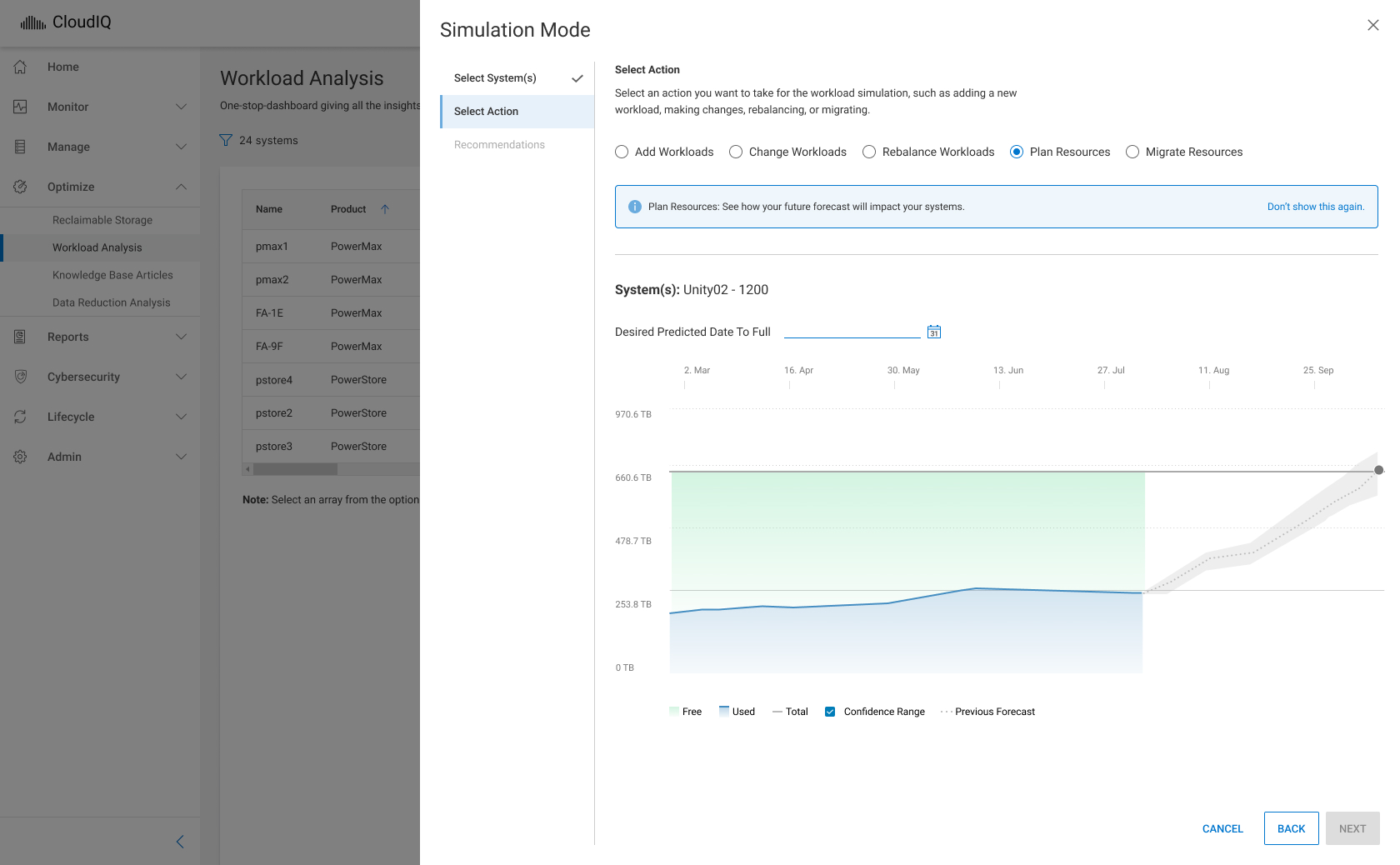Image resolution: width=1400 pixels, height=865 pixels.
Task: Click the Home sidebar icon
Action: 21,67
